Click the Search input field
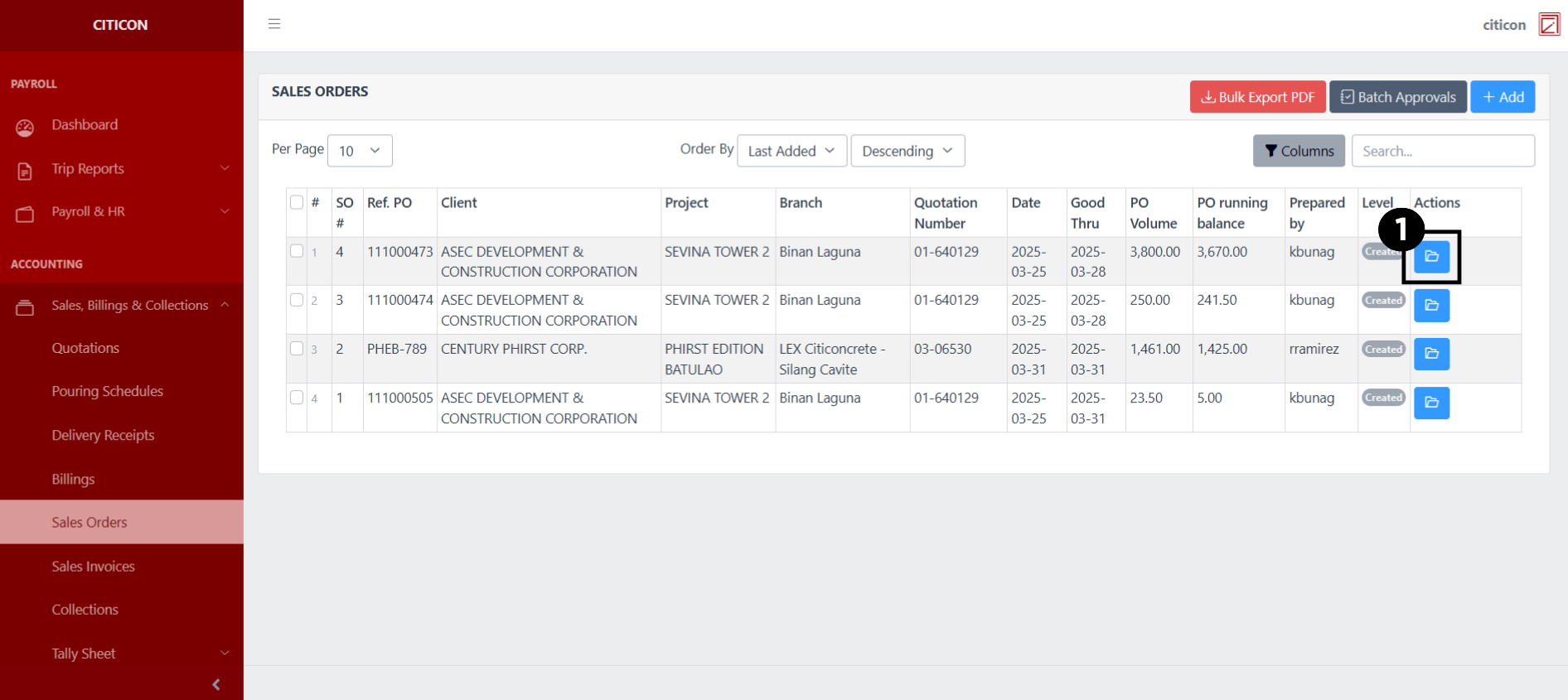 click(x=1442, y=151)
